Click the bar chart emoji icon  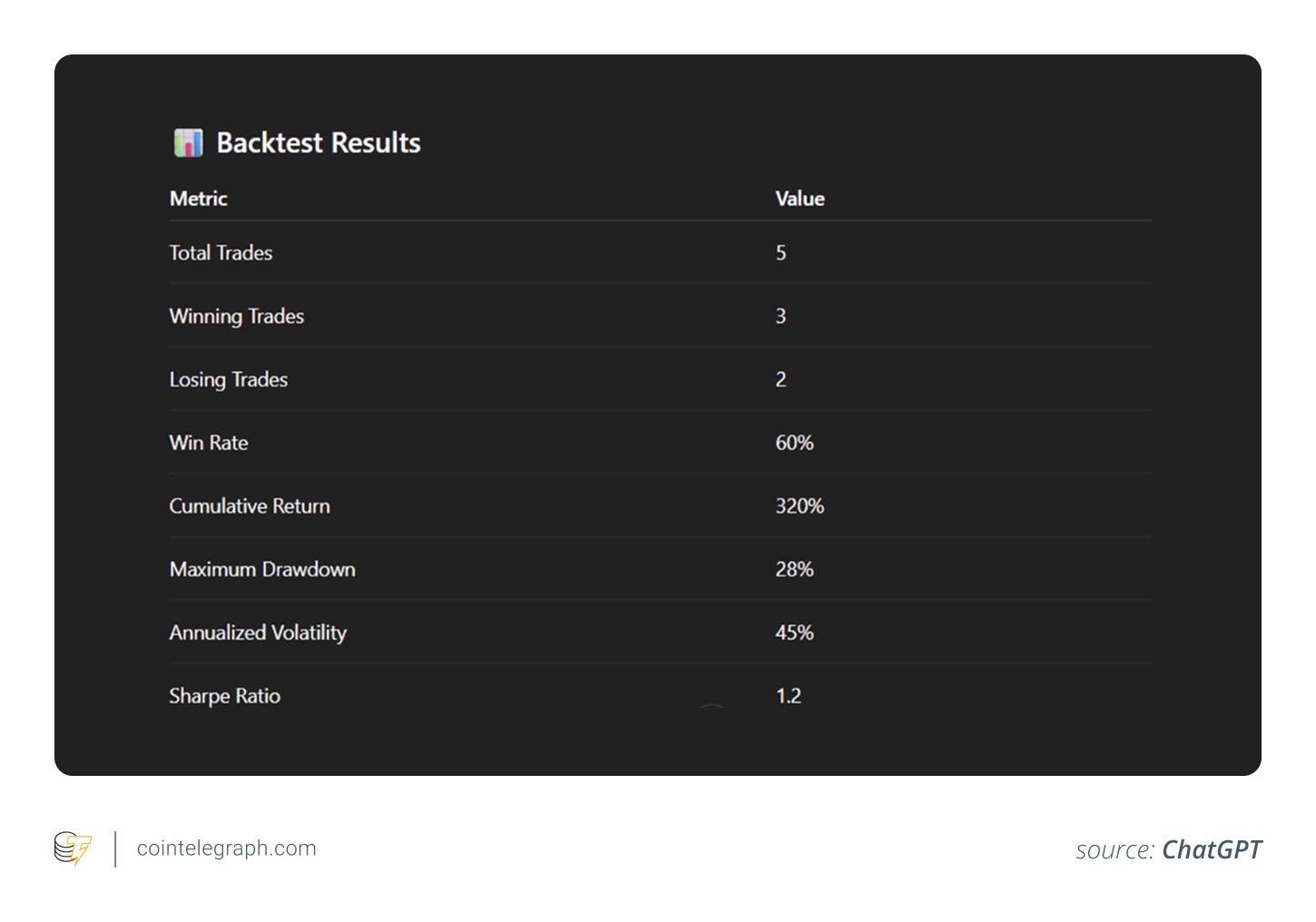click(x=188, y=142)
